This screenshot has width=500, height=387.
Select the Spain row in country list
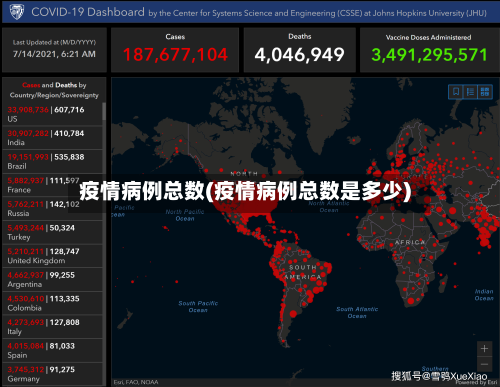[x=52, y=351]
